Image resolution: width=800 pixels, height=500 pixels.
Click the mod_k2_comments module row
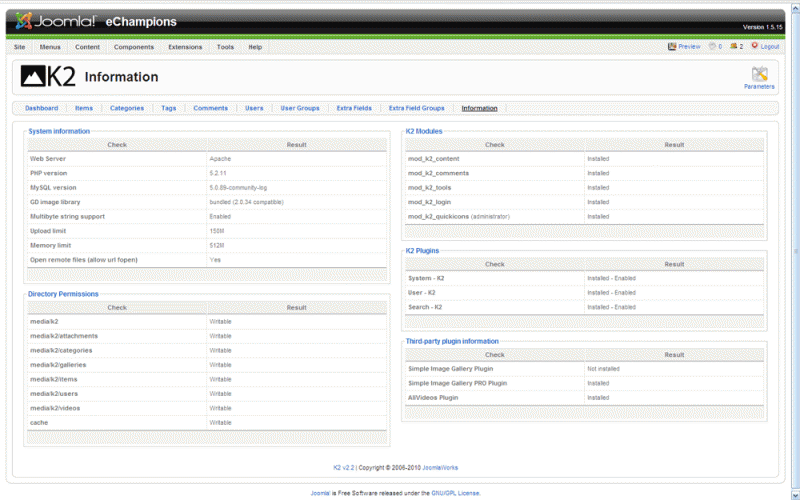(584, 173)
